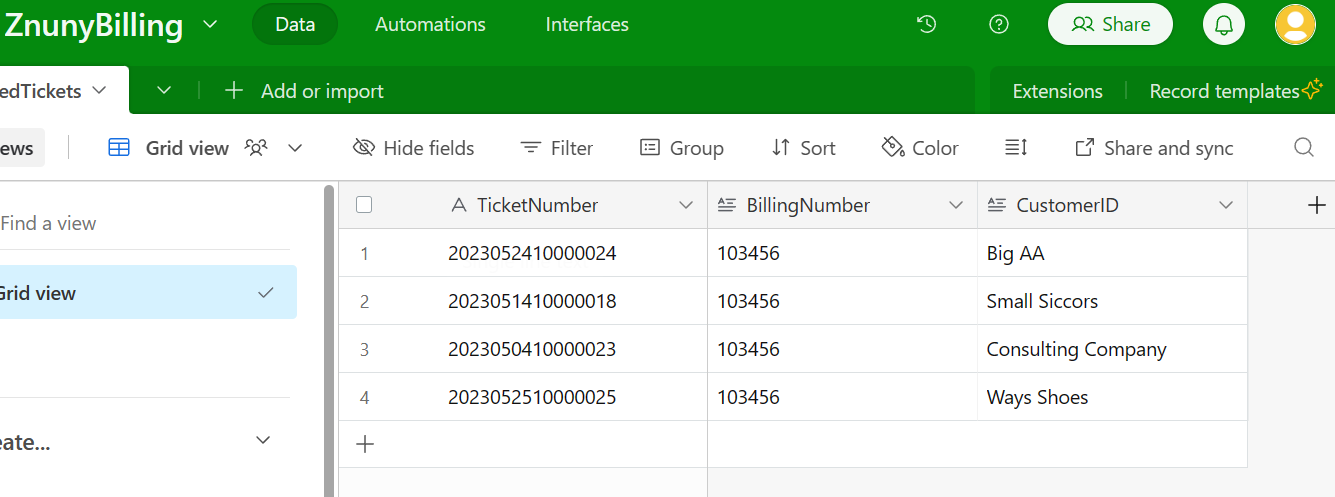Expand the TicketNumber column dropdown
The height and width of the screenshot is (497, 1335).
(686, 205)
